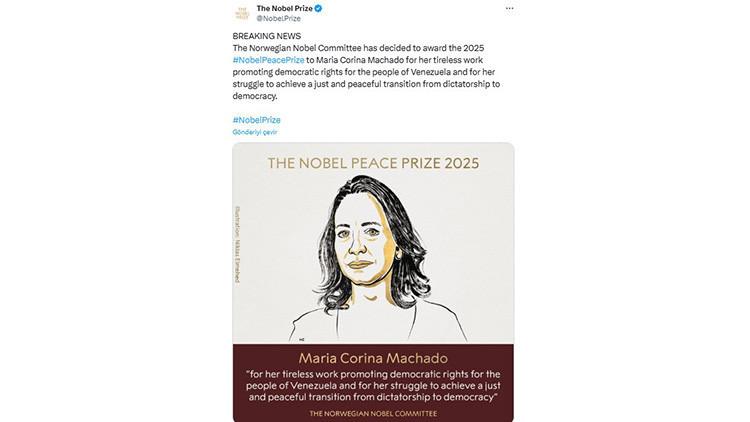
Task: Click the @NobelPrize handle
Action: [x=279, y=18]
